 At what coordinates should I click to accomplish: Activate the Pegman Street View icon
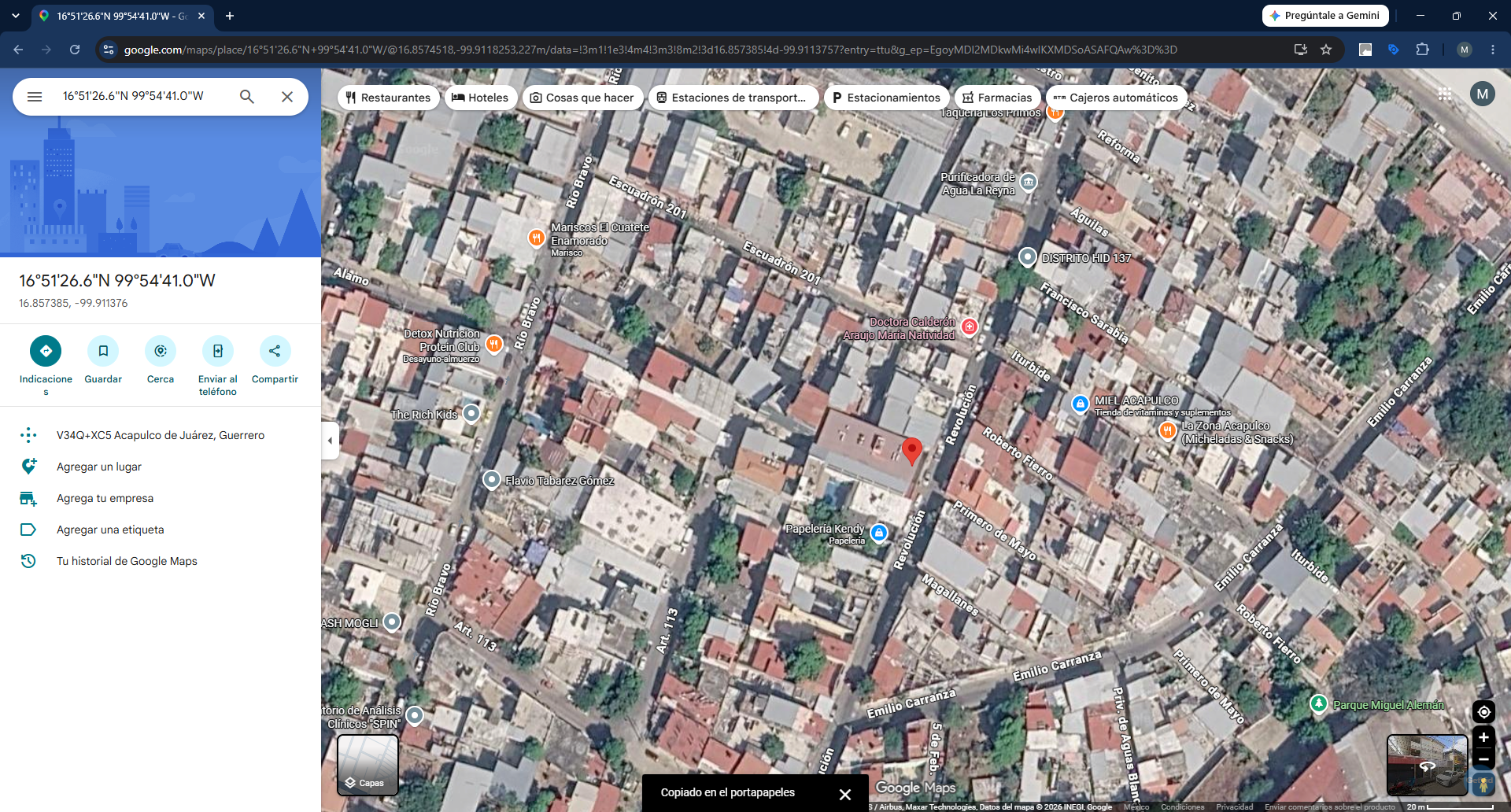click(1483, 784)
